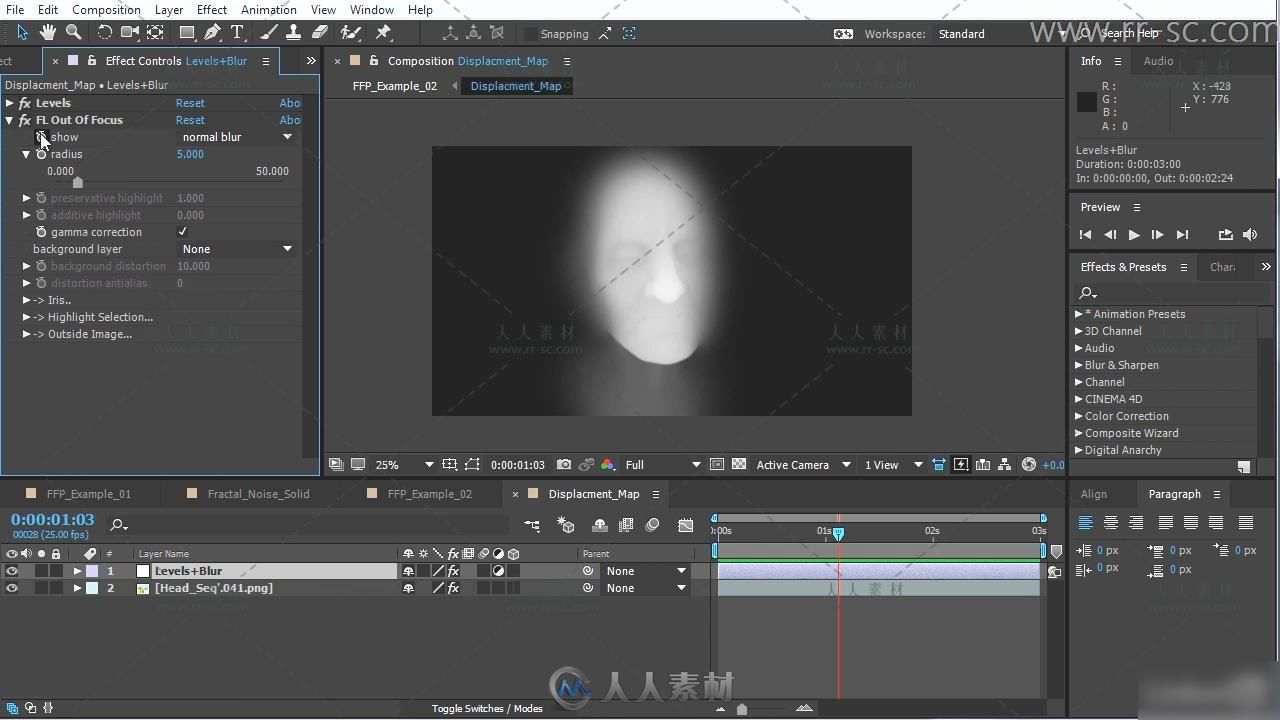
Task: Hide the Levels+Blur layer with the eye icon
Action: (12, 571)
